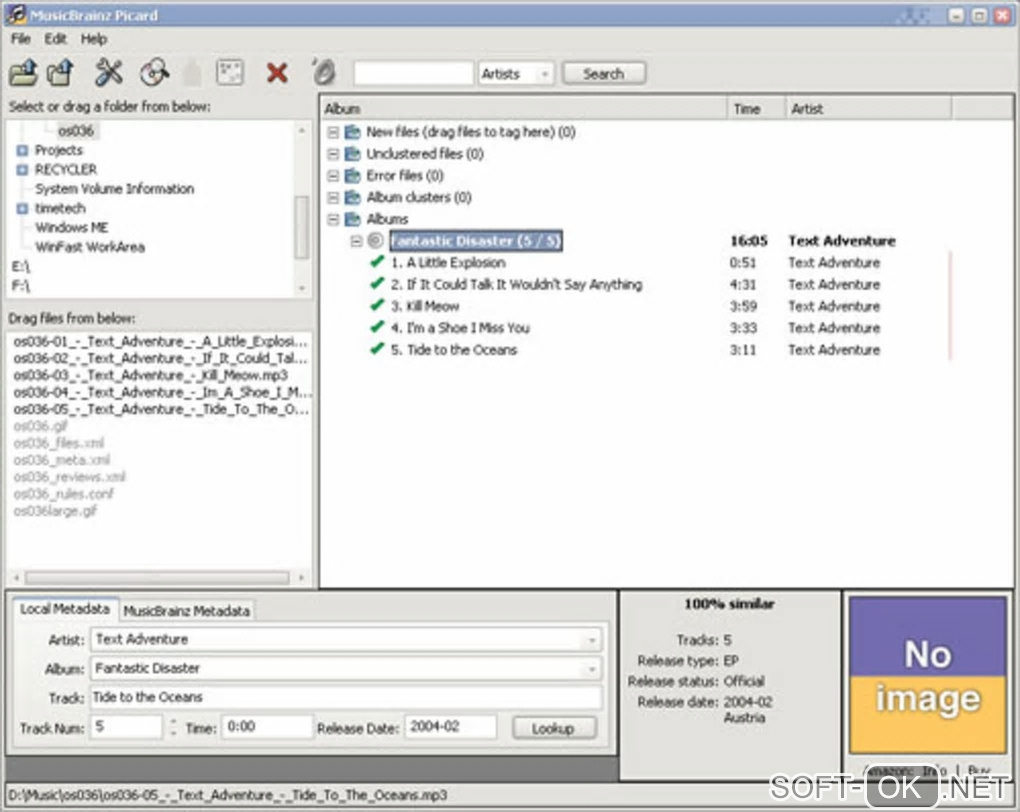Click the folder icon beside Unclustered files
The height and width of the screenshot is (812, 1020).
(x=353, y=154)
